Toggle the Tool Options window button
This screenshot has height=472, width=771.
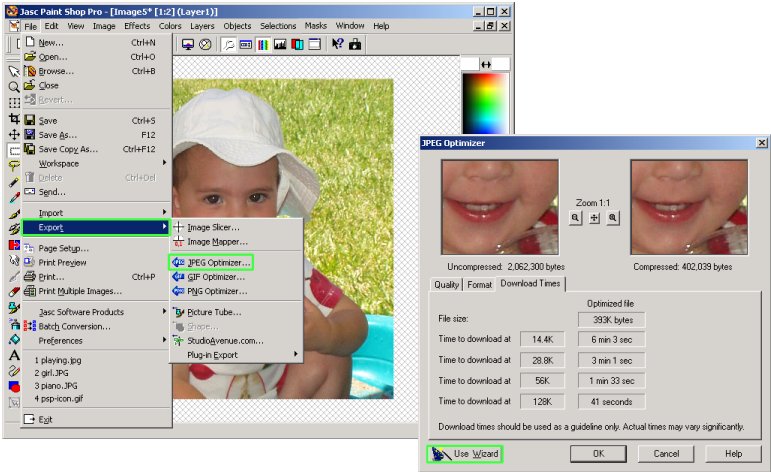click(246, 45)
